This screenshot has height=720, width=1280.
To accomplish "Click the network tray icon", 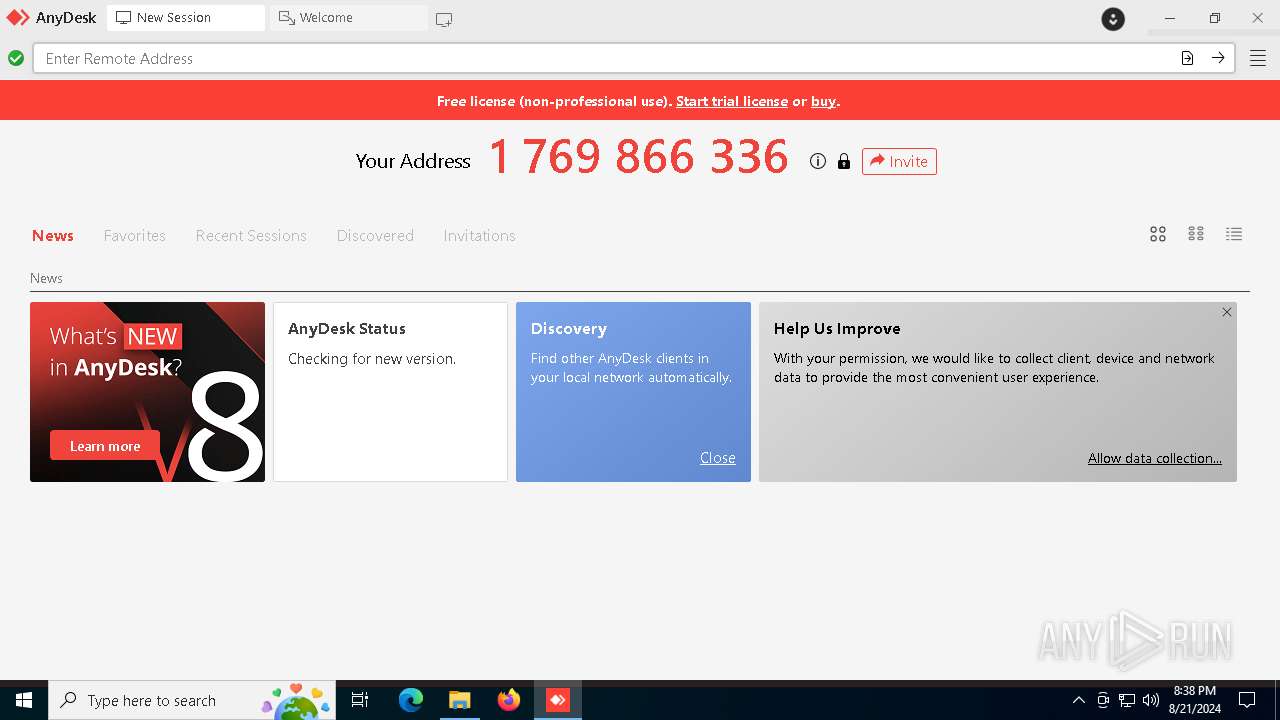I will pos(1127,700).
